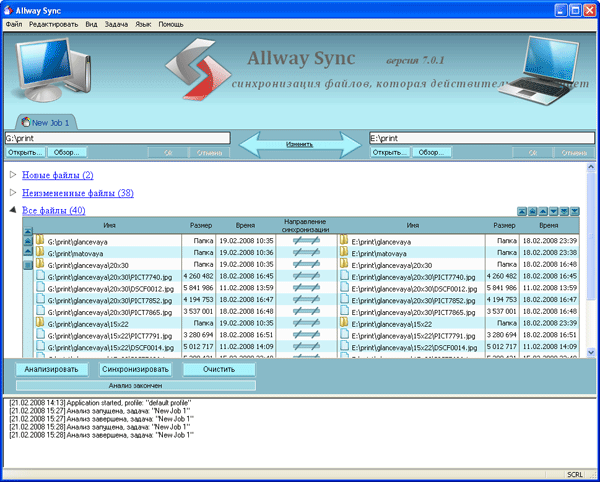This screenshot has width=600, height=482.
Task: Click Открыть... under the E:\print field
Action: click(390, 153)
